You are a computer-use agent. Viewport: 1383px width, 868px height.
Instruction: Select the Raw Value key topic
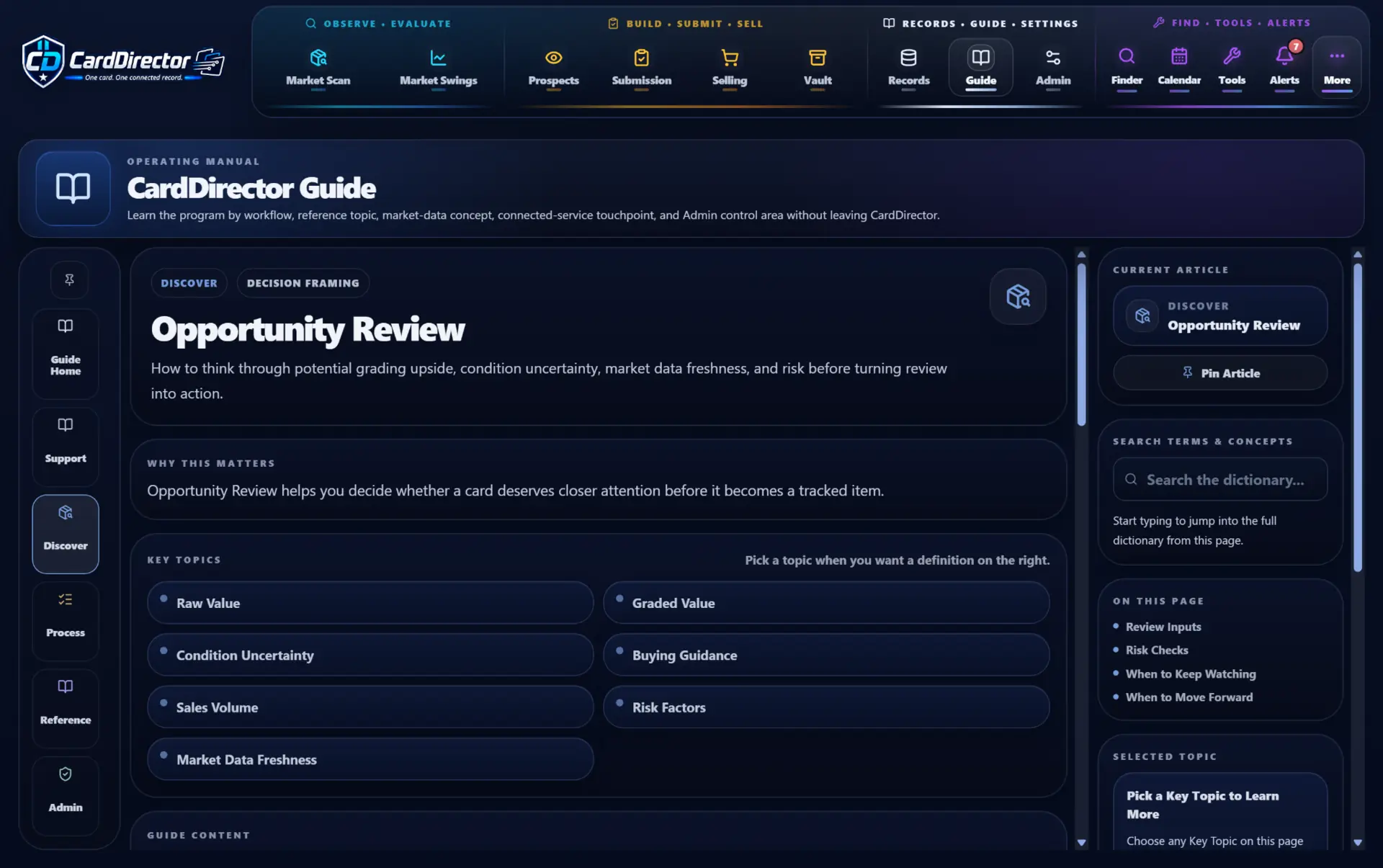370,603
